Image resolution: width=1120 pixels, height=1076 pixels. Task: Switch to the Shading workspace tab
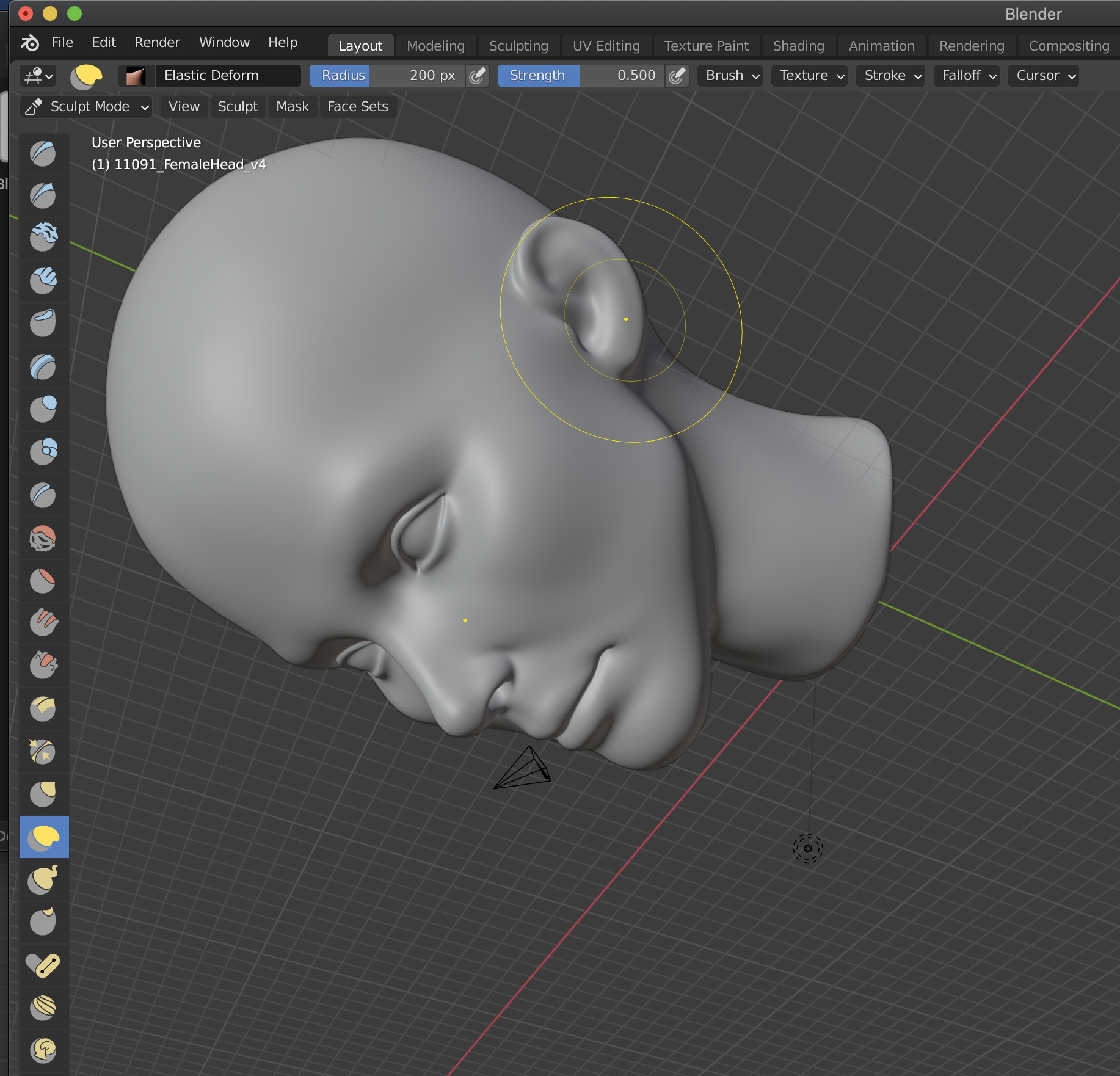[798, 46]
